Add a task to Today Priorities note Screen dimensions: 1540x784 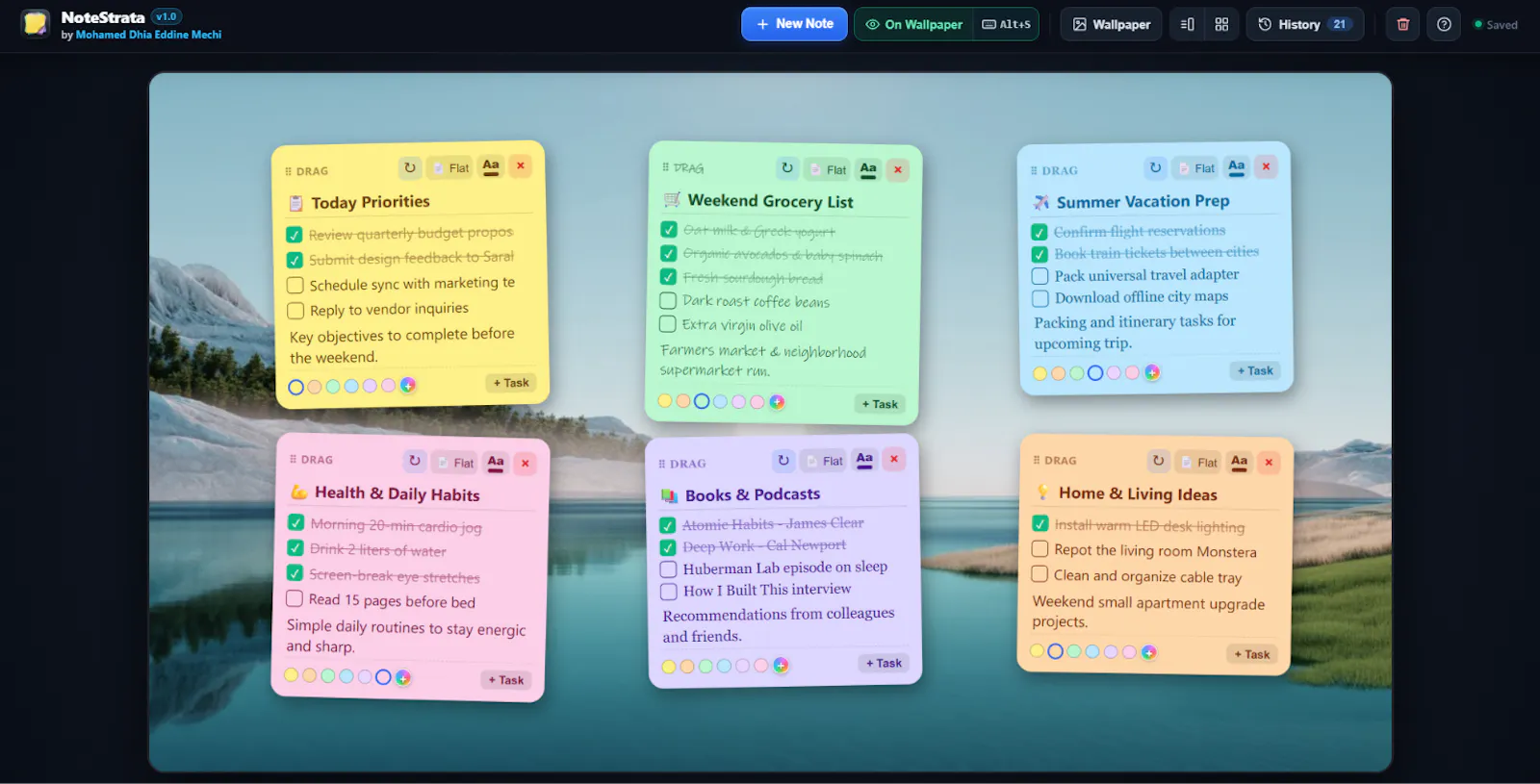pos(511,383)
